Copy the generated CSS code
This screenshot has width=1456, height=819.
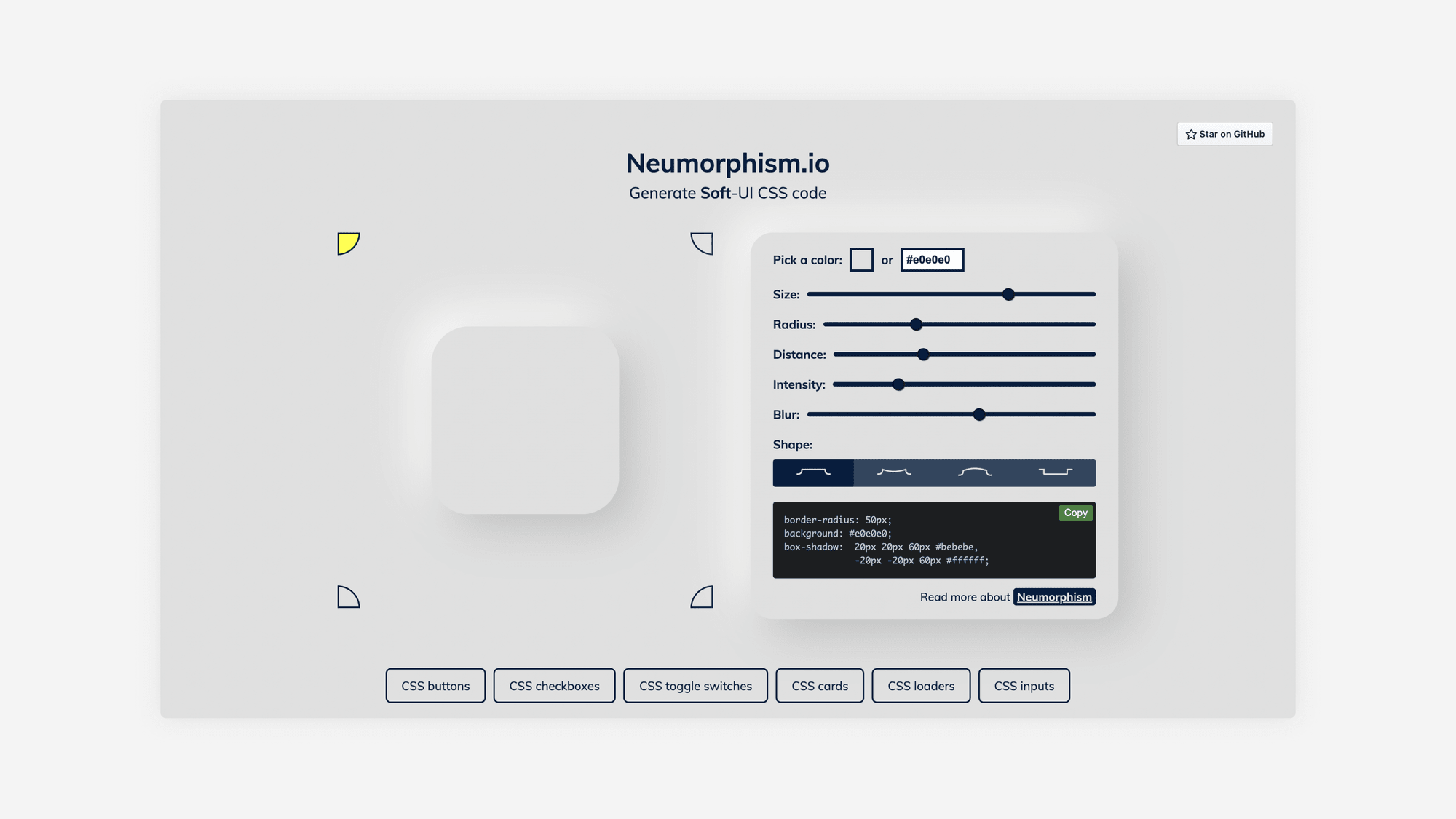[1075, 512]
